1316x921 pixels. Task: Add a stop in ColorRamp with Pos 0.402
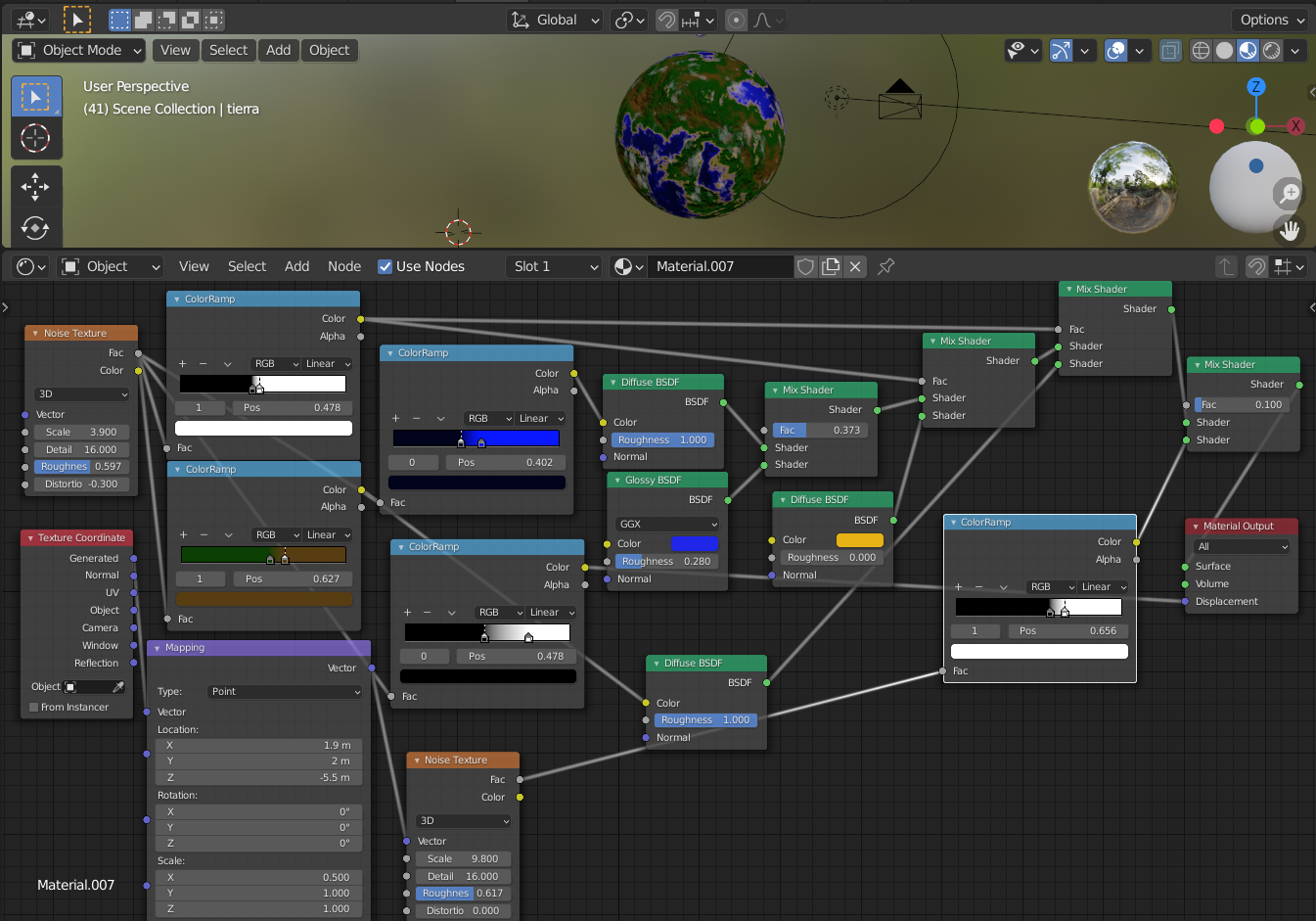coord(395,419)
